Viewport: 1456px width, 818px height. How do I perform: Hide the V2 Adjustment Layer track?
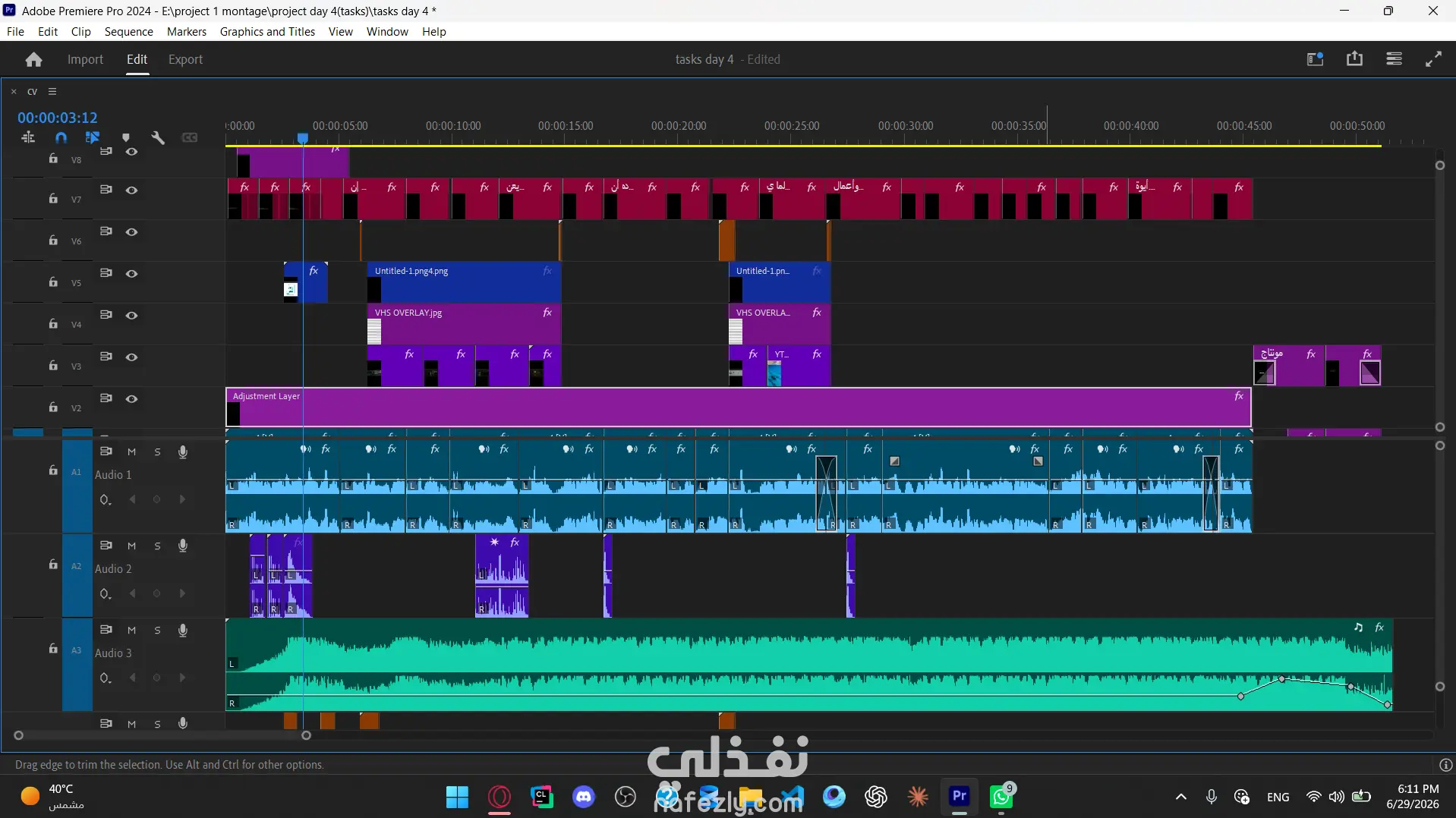131,398
